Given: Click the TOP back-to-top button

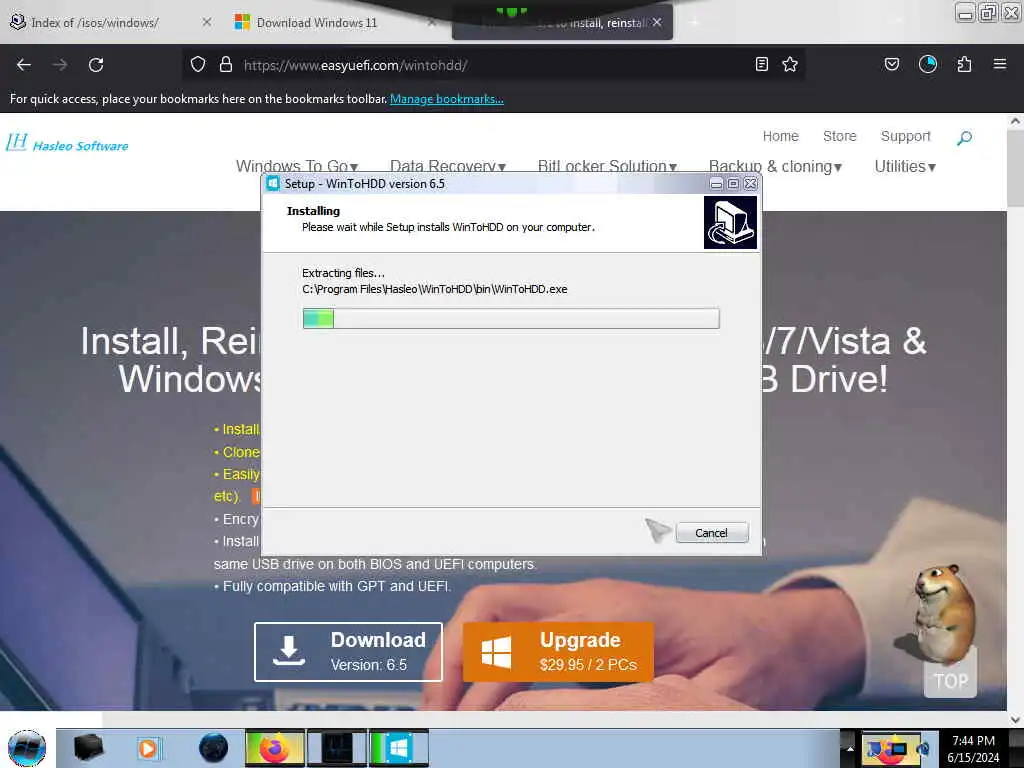Looking at the screenshot, I should point(951,680).
